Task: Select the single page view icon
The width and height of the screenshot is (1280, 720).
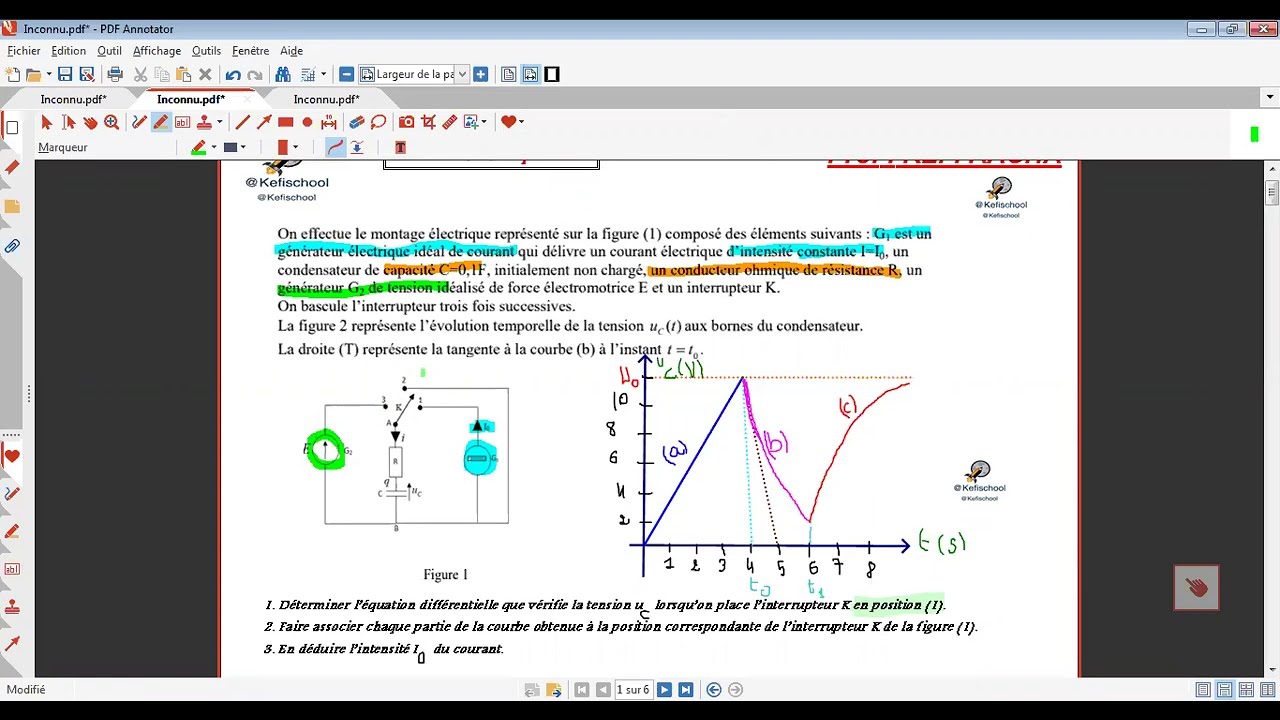Action: point(509,74)
